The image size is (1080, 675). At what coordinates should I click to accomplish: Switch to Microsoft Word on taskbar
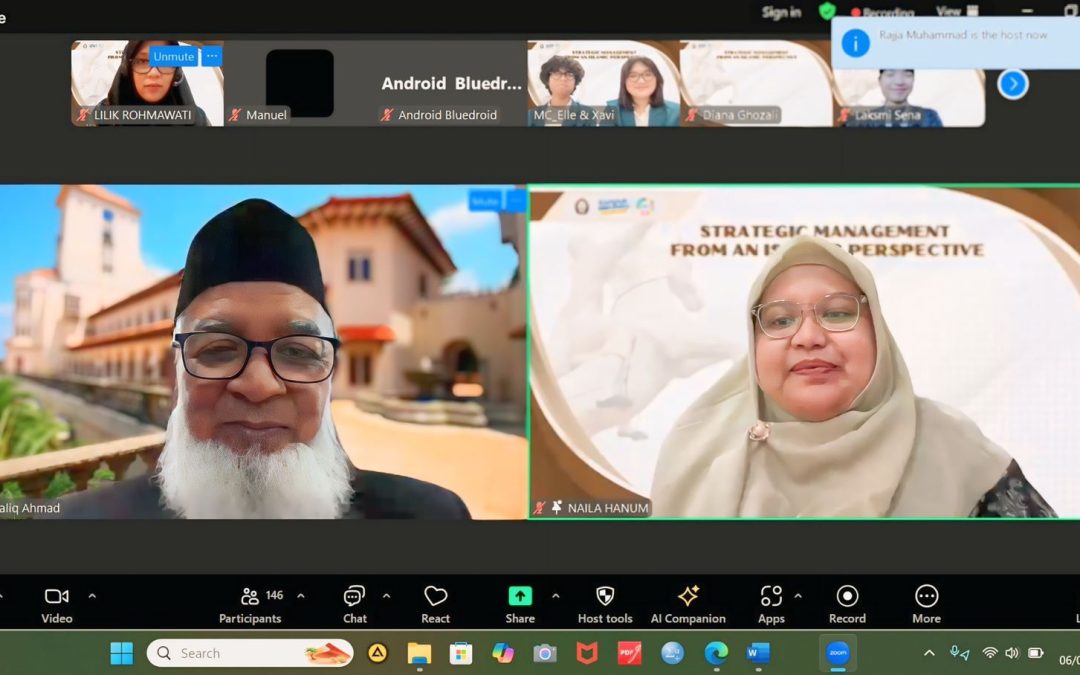tap(758, 653)
